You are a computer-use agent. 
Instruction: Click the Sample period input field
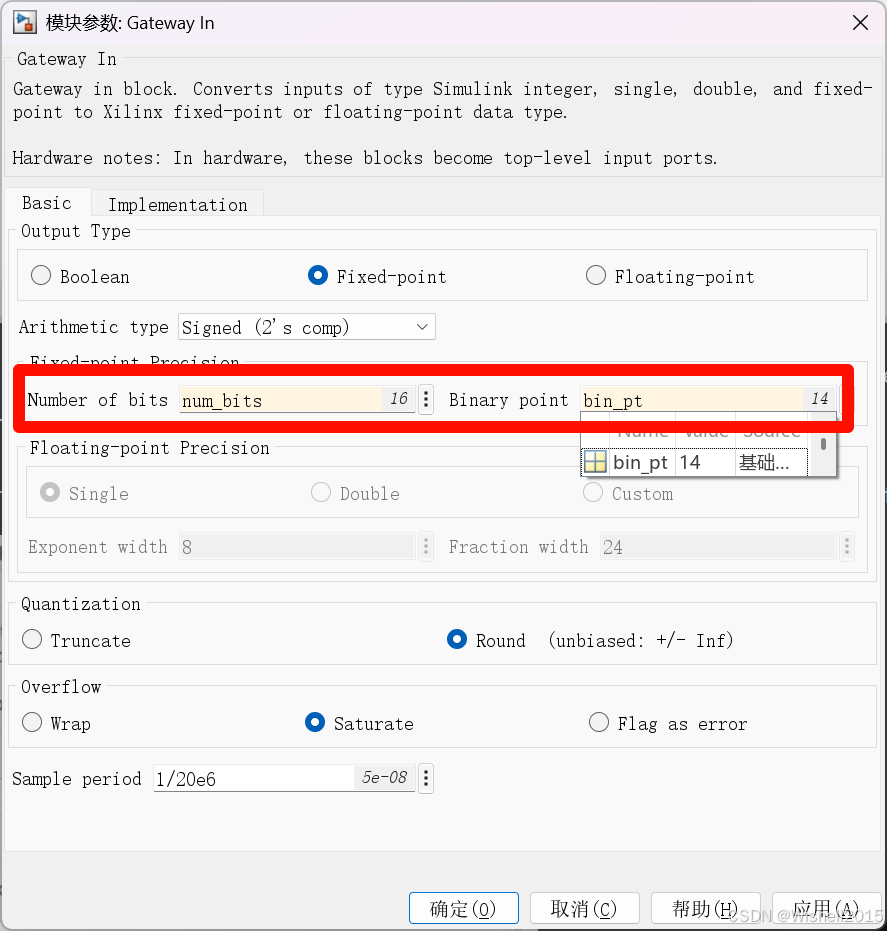284,778
